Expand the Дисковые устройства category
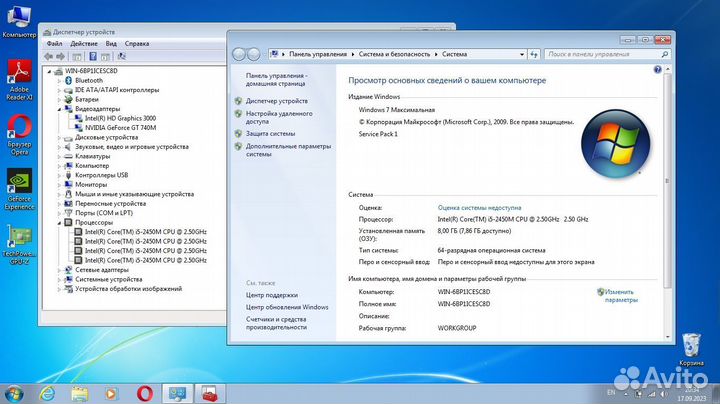This screenshot has height=404, width=720. coord(59,137)
